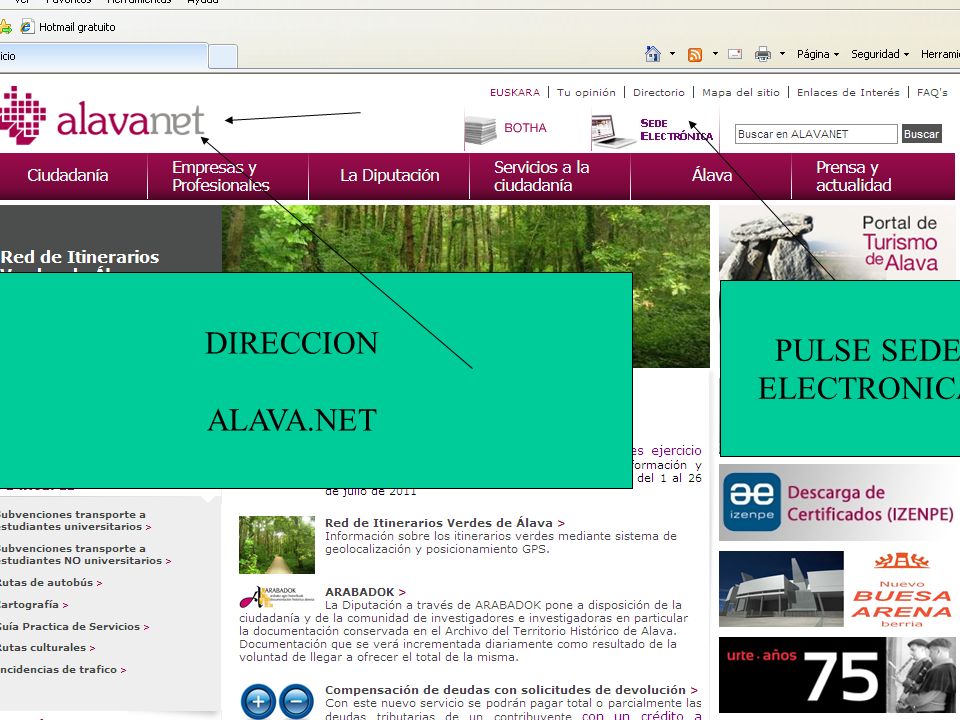Switch language with EUSKARA link
Viewport: 960px width, 720px height.
tap(515, 92)
